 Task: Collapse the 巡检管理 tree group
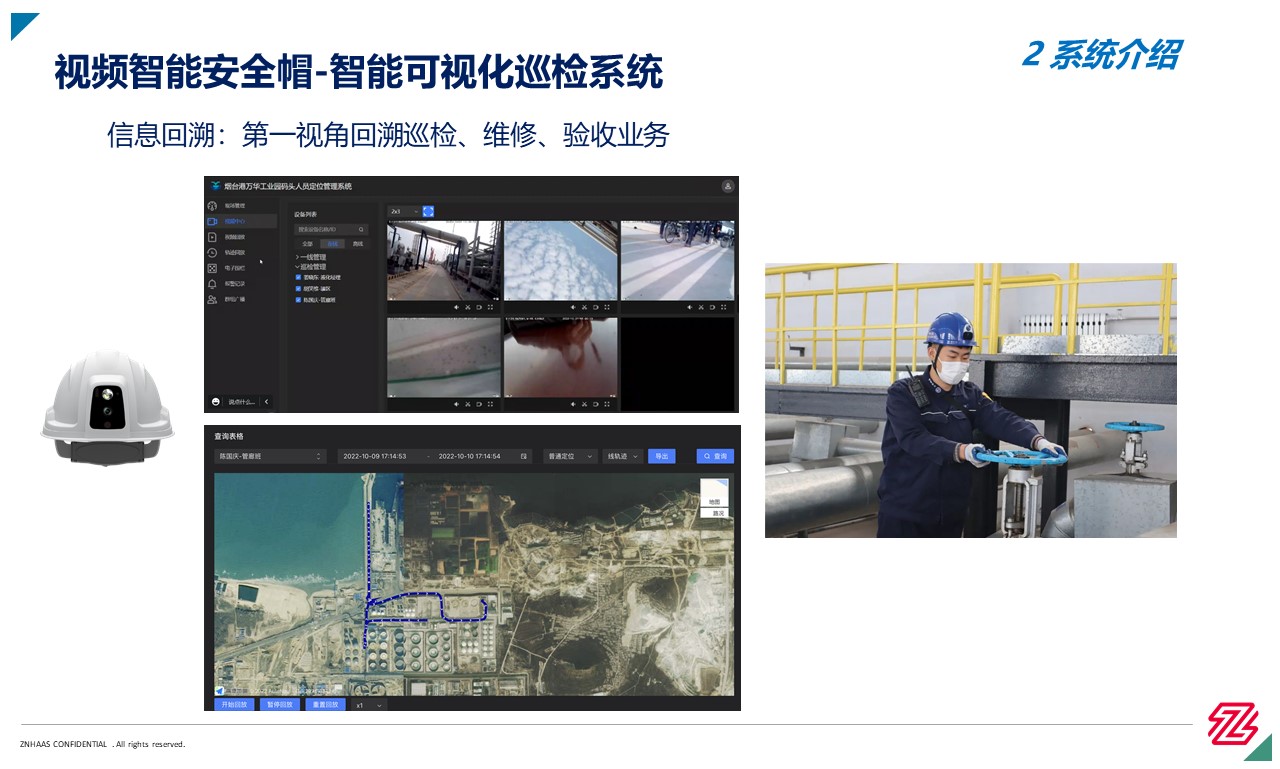tap(298, 267)
